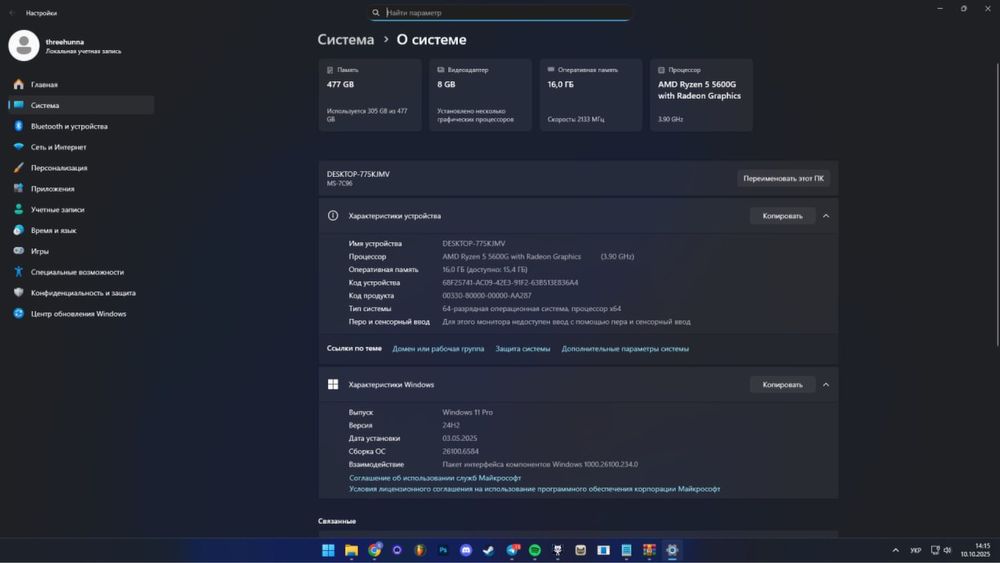
Task: Click product code 00330-80000-00000-AA287
Action: pos(487,296)
